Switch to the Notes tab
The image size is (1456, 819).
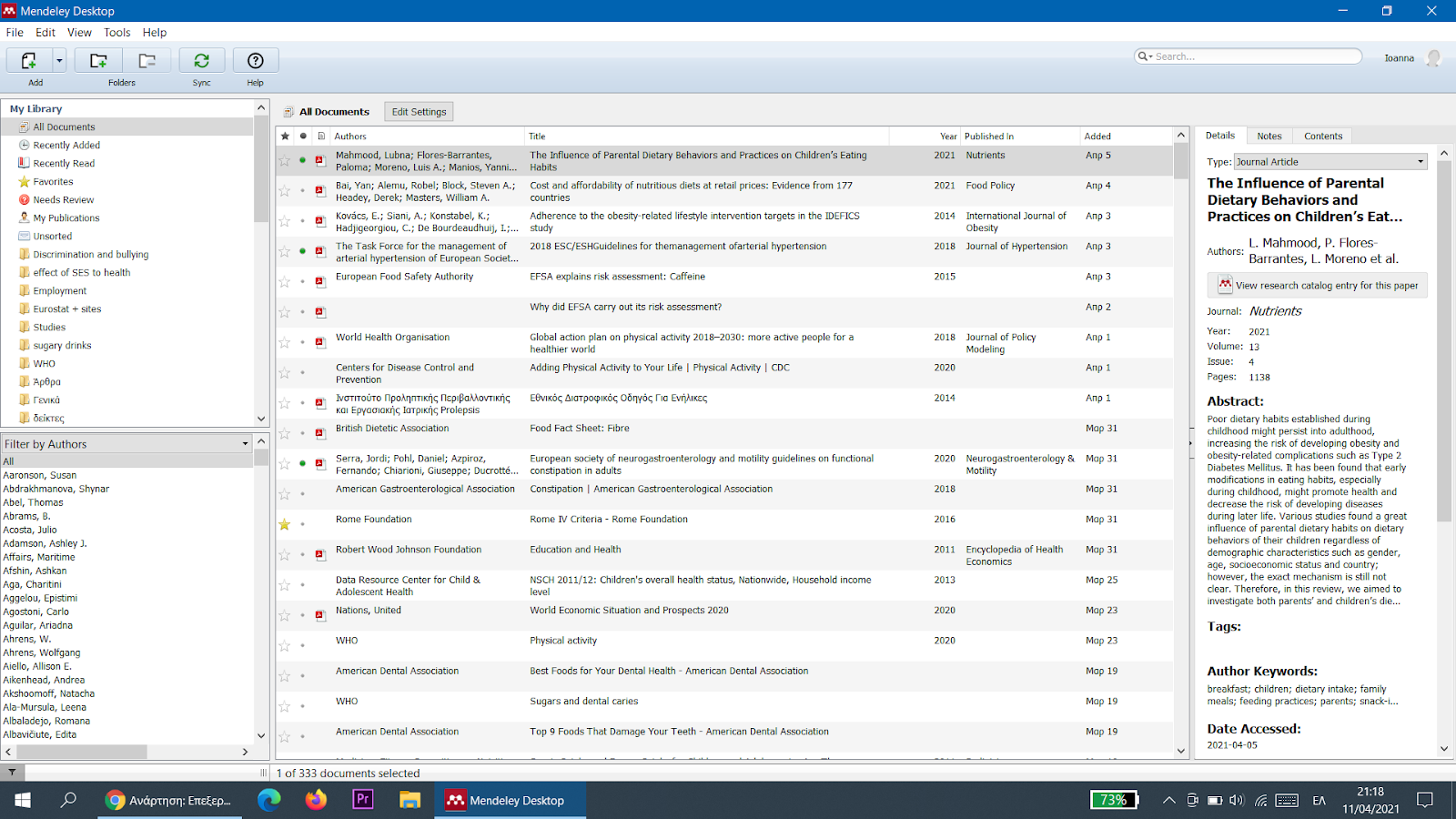pos(1269,136)
